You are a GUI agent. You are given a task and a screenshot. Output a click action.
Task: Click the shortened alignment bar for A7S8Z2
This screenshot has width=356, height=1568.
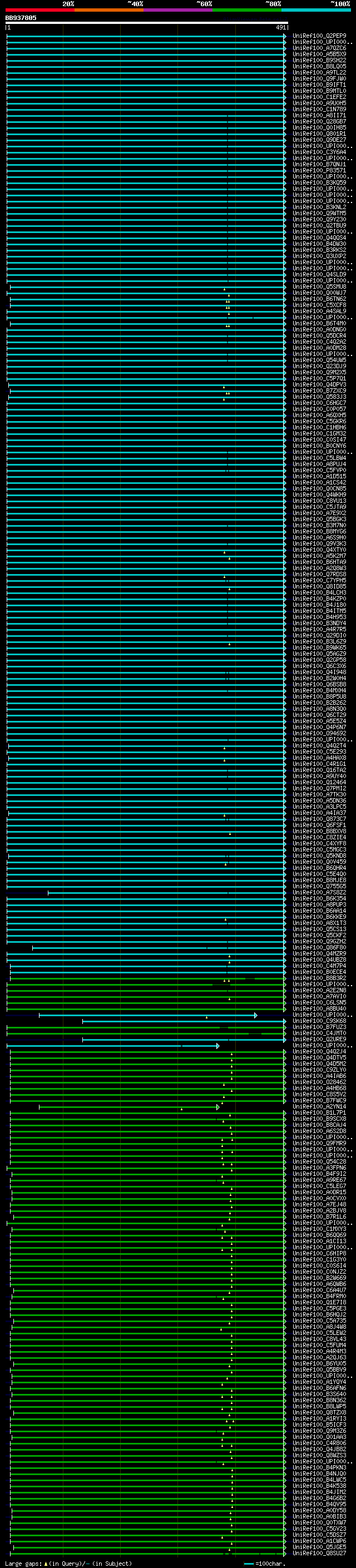click(166, 893)
